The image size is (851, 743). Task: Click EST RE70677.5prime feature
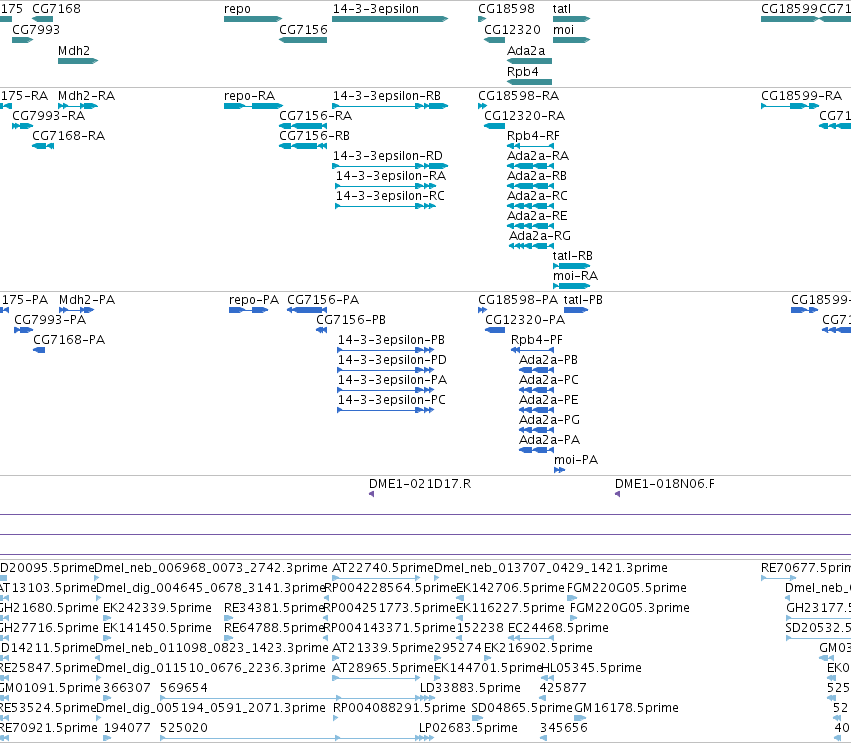pos(779,578)
